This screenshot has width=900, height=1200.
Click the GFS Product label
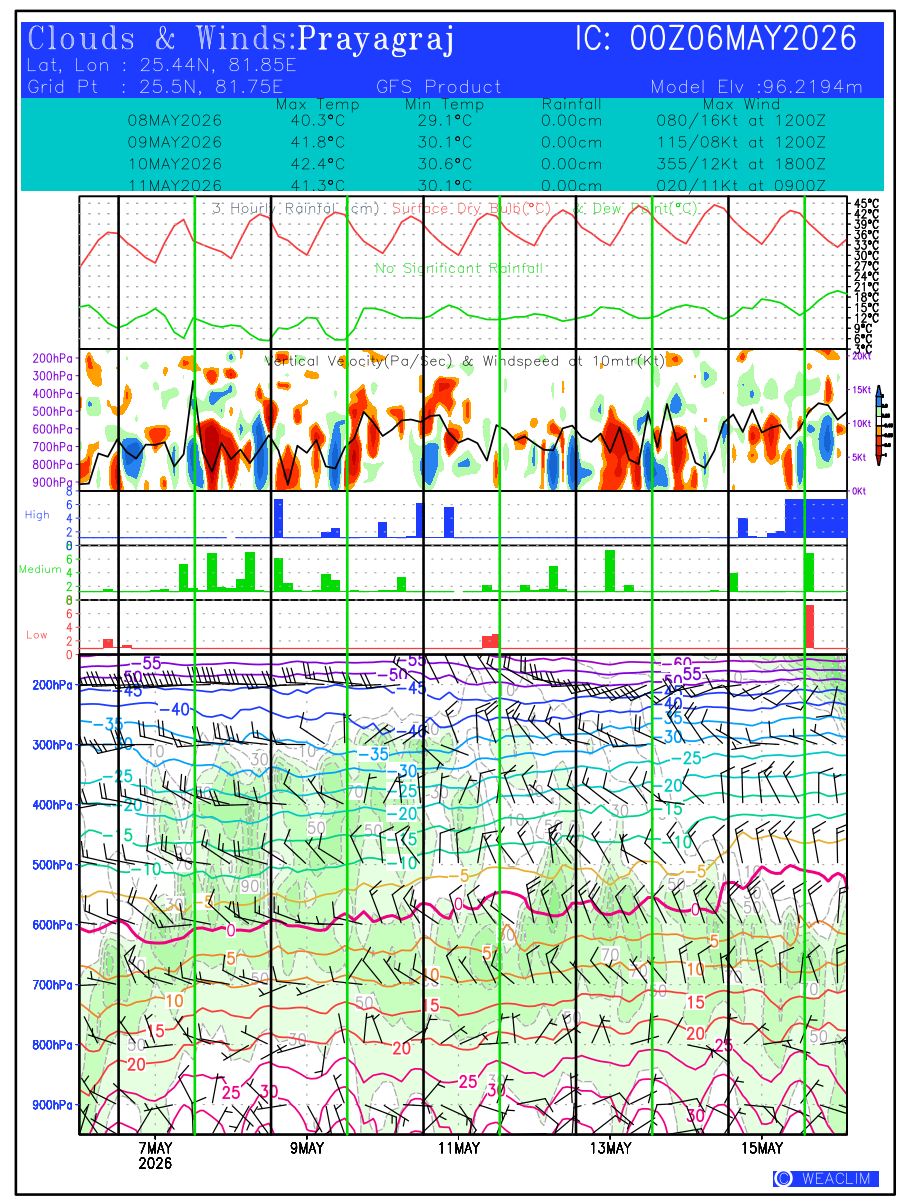[x=439, y=87]
